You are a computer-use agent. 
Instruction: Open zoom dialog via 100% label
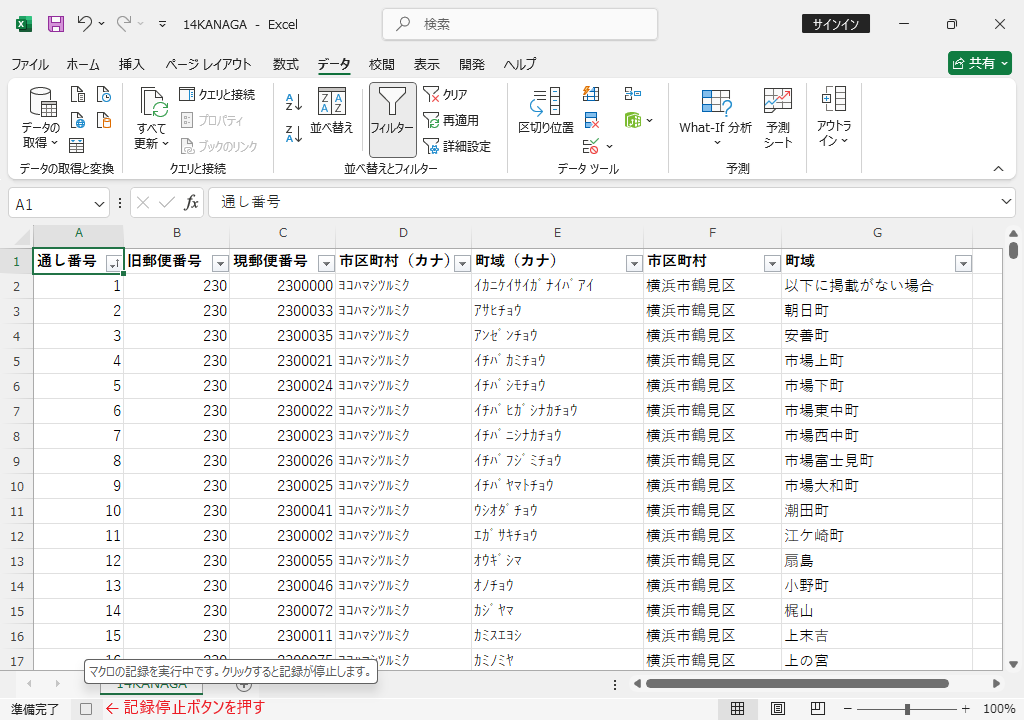999,709
